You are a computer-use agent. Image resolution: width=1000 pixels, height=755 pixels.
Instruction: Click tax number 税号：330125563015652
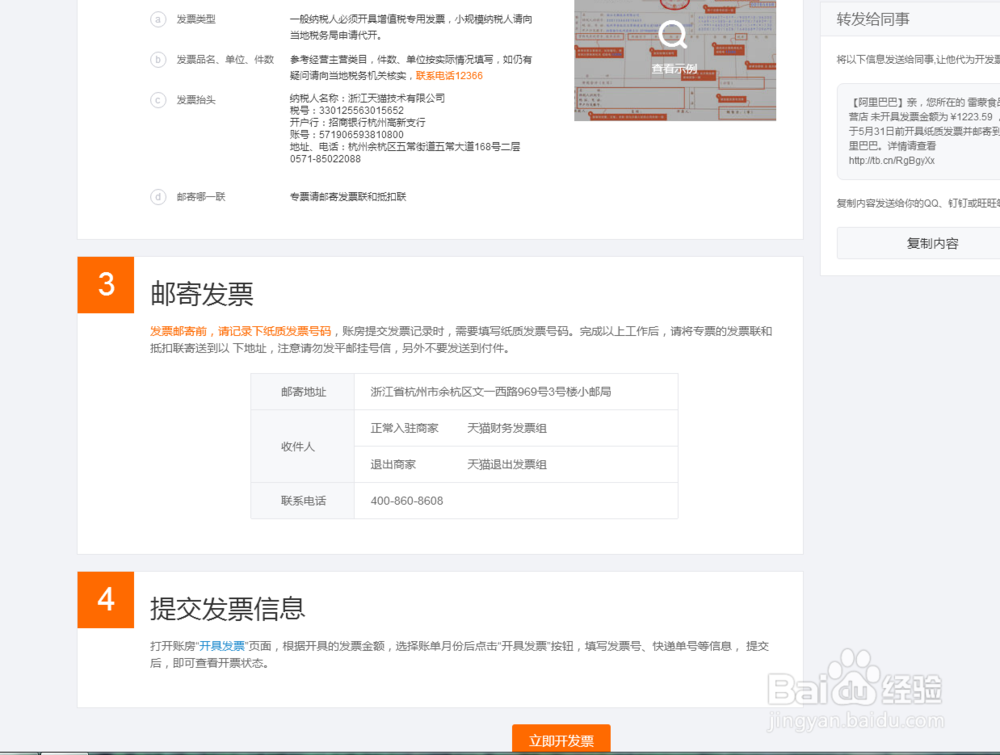coord(347,110)
